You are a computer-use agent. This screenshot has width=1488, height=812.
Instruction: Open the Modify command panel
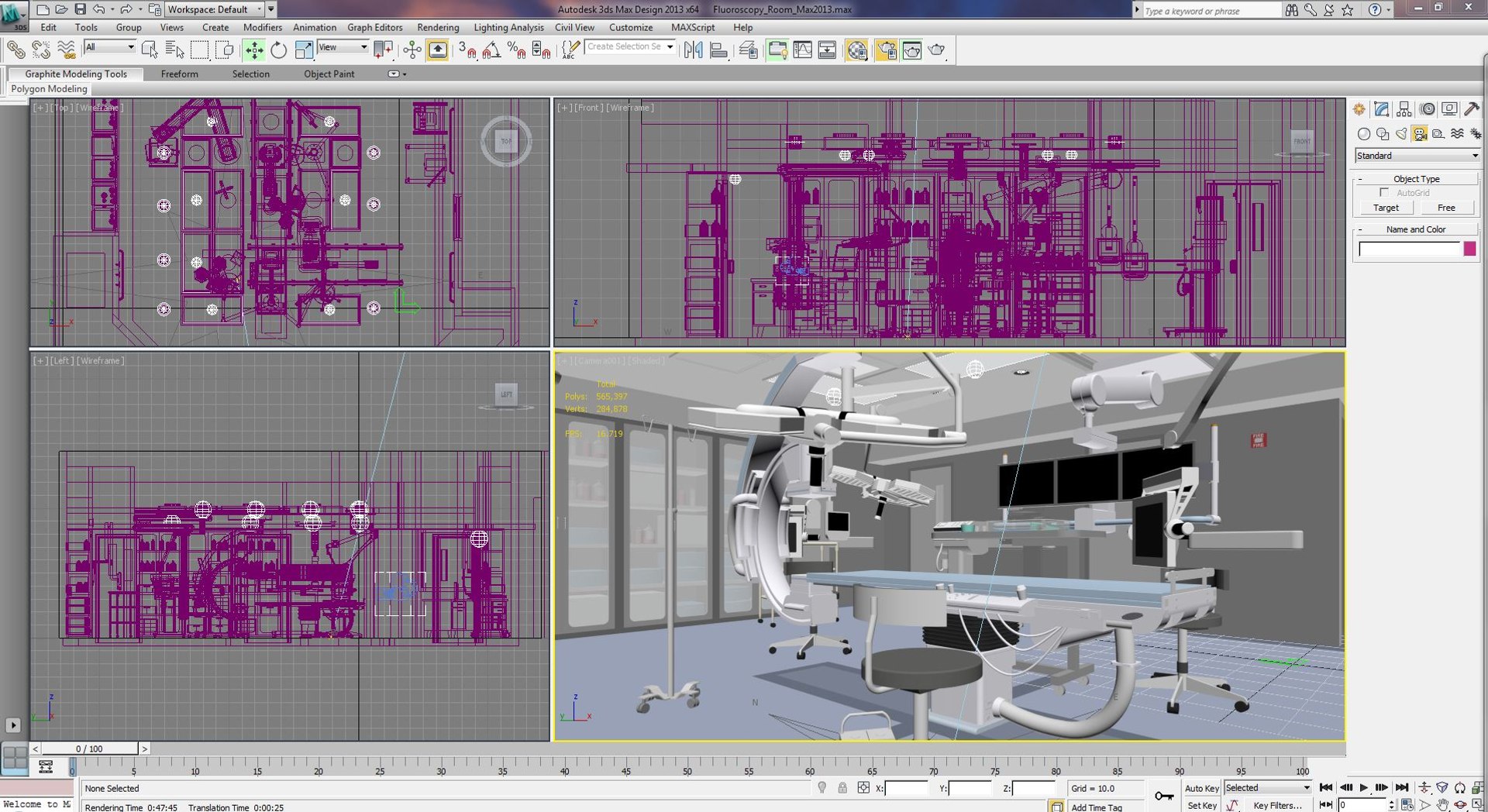(1381, 109)
